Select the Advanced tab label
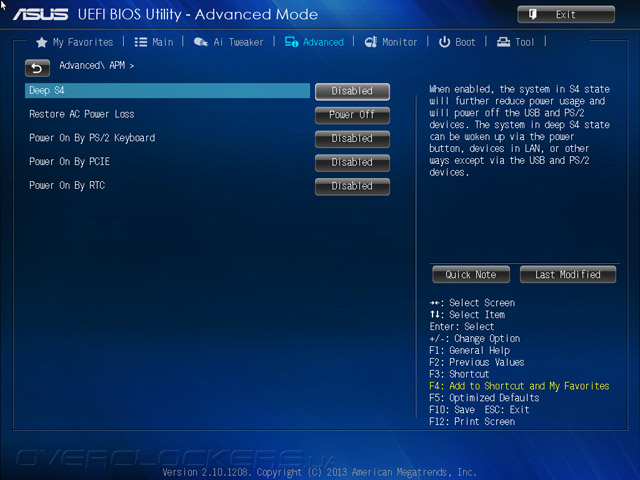 coord(323,42)
